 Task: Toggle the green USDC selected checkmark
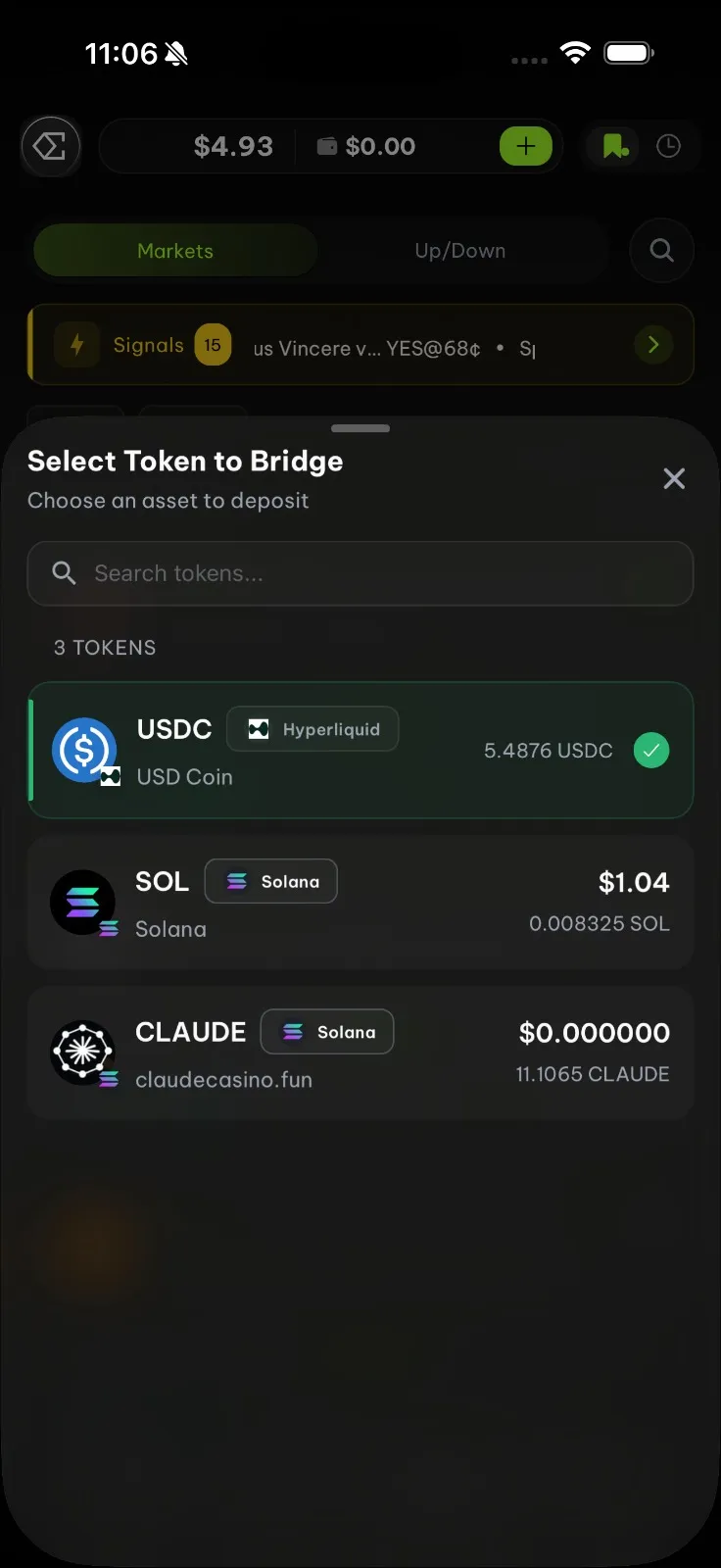tap(651, 751)
